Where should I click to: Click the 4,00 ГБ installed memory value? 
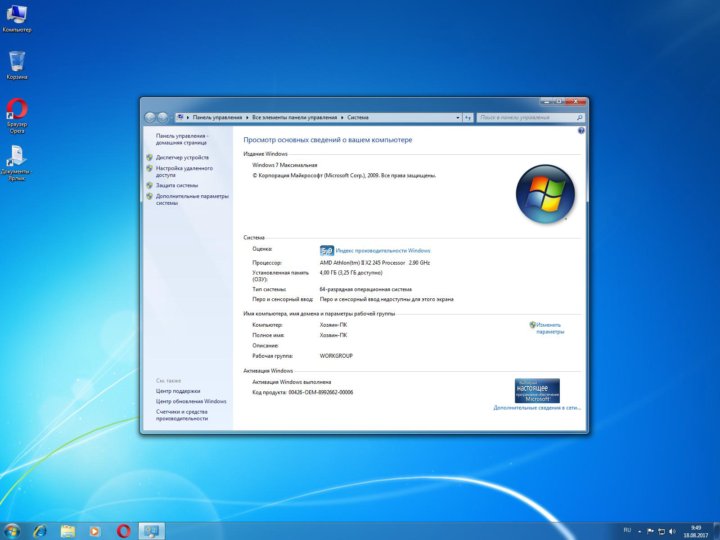coord(351,273)
